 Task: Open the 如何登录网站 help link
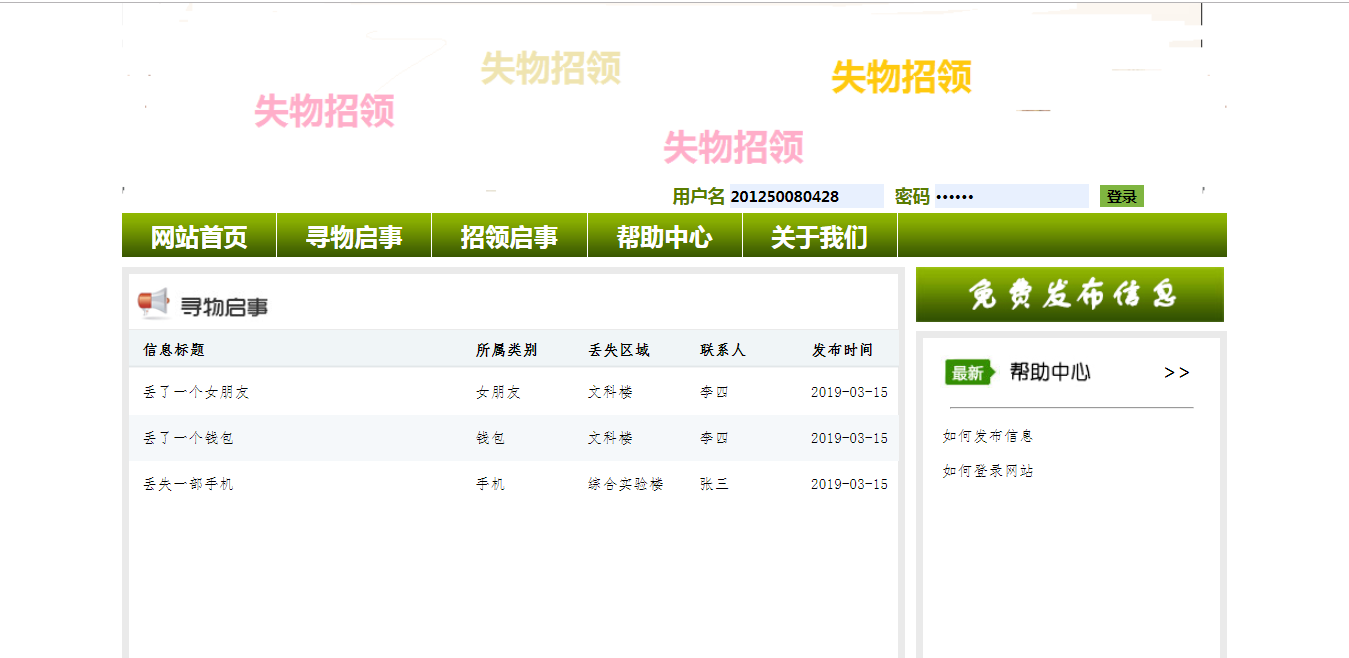(x=987, y=471)
